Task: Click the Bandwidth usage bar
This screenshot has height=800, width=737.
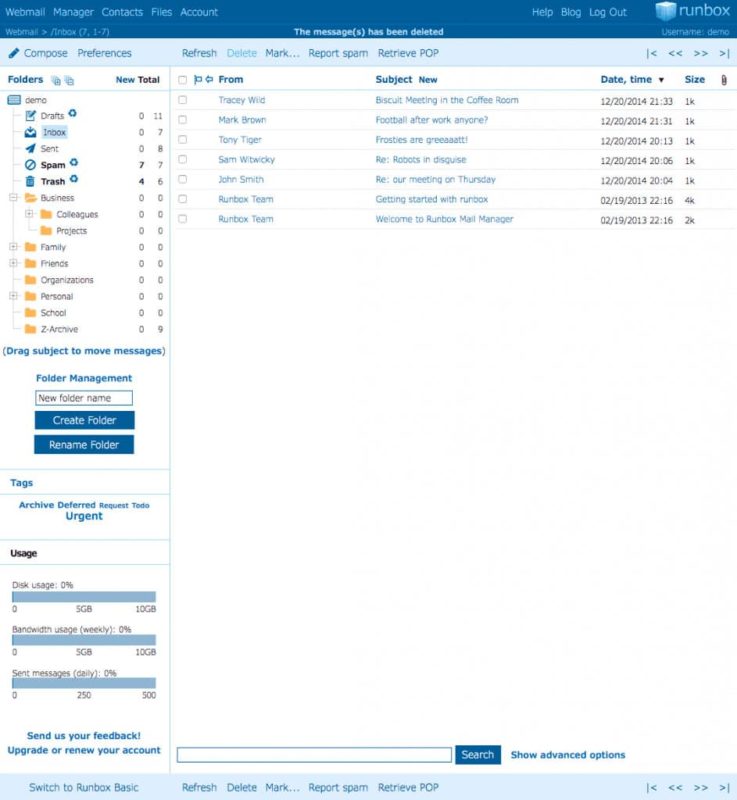Action: pos(84,640)
